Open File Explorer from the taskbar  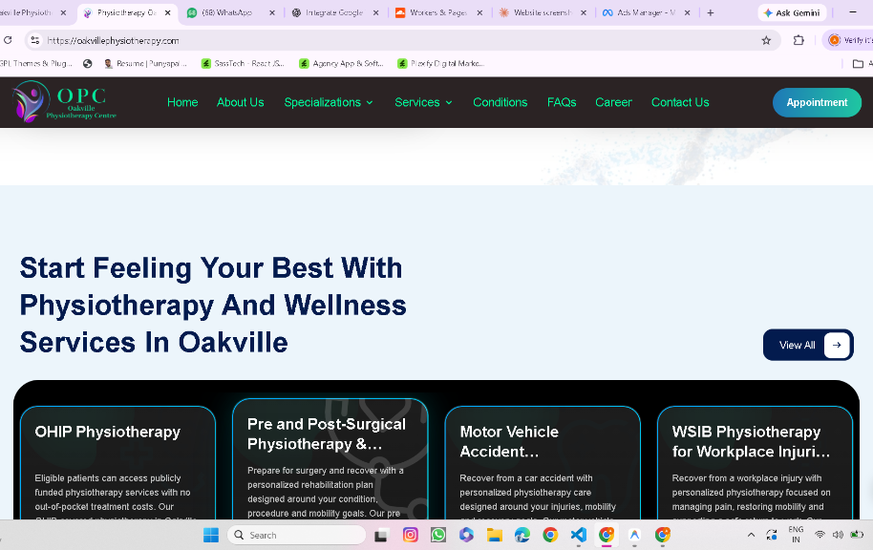pyautogui.click(x=494, y=535)
